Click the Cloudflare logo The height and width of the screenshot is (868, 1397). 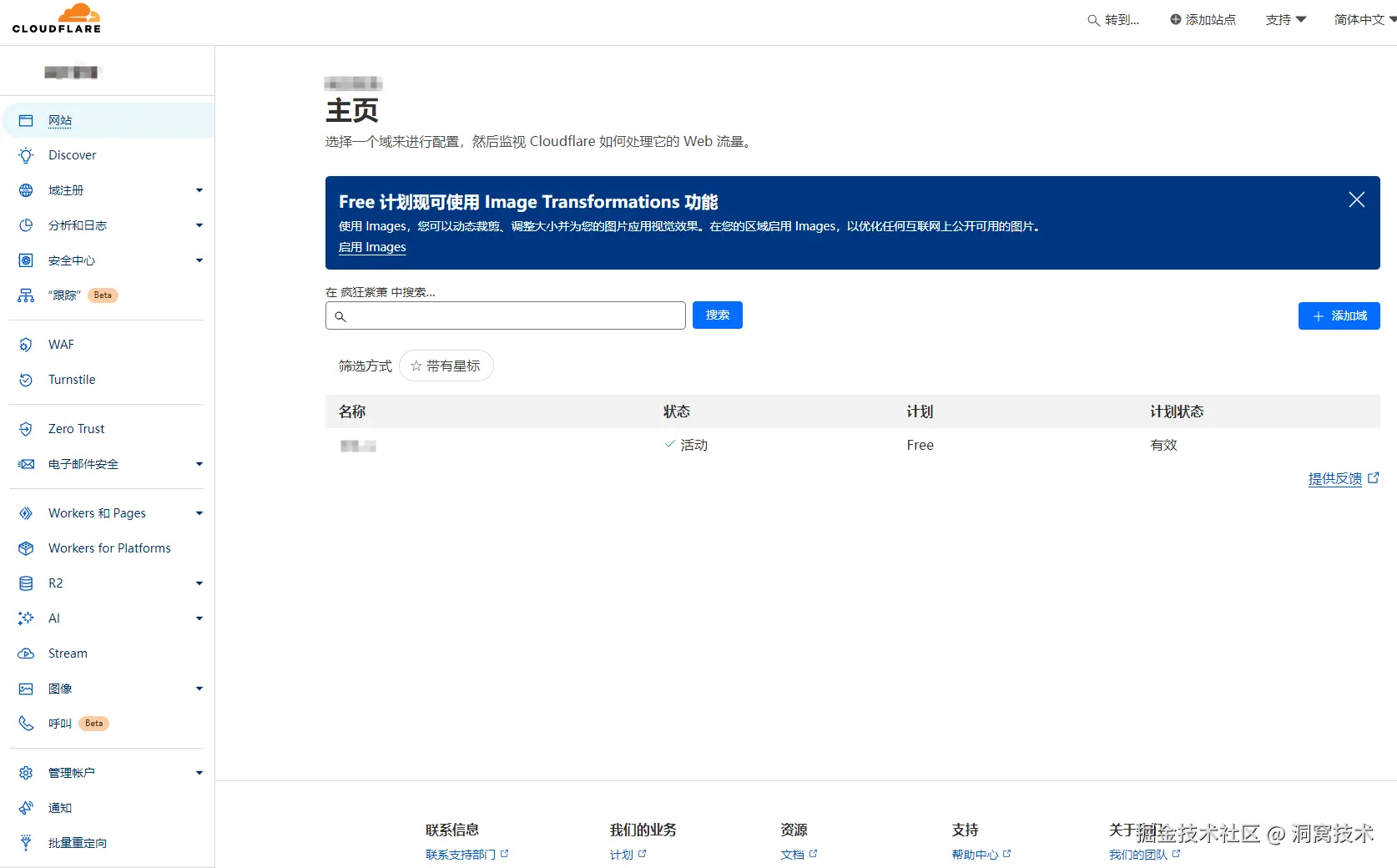coord(57,18)
